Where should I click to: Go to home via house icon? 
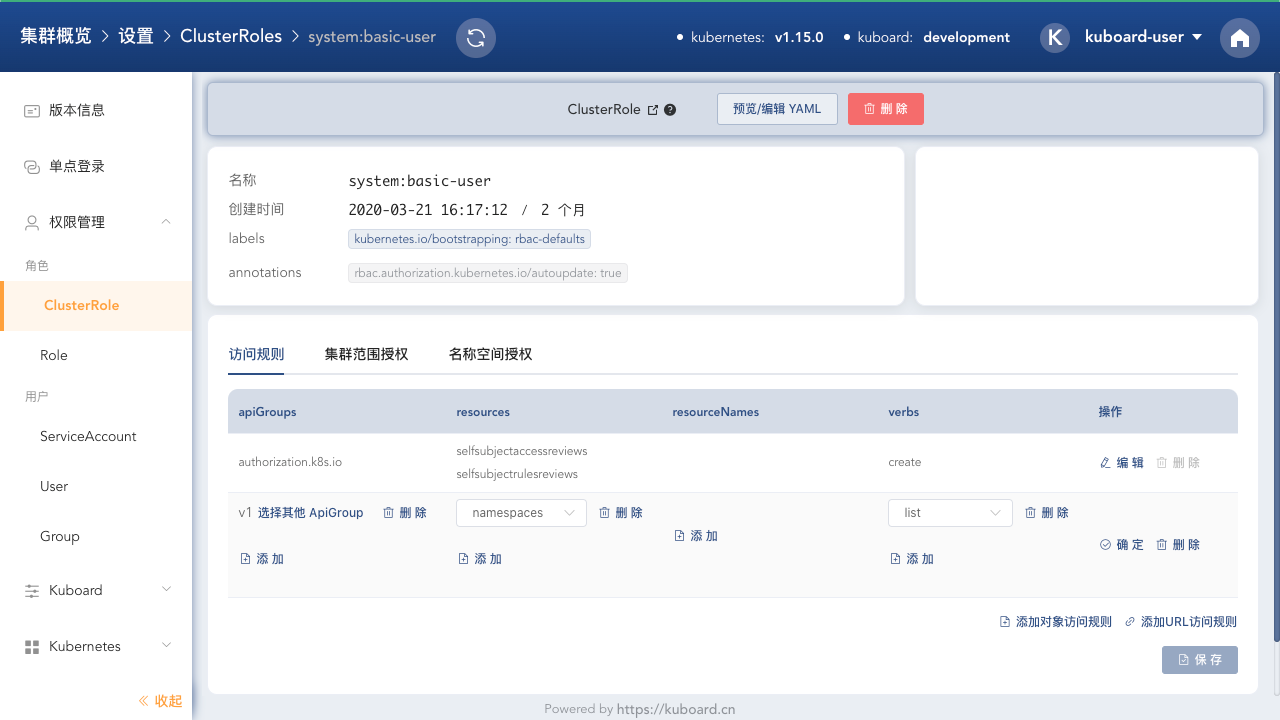pyautogui.click(x=1240, y=38)
